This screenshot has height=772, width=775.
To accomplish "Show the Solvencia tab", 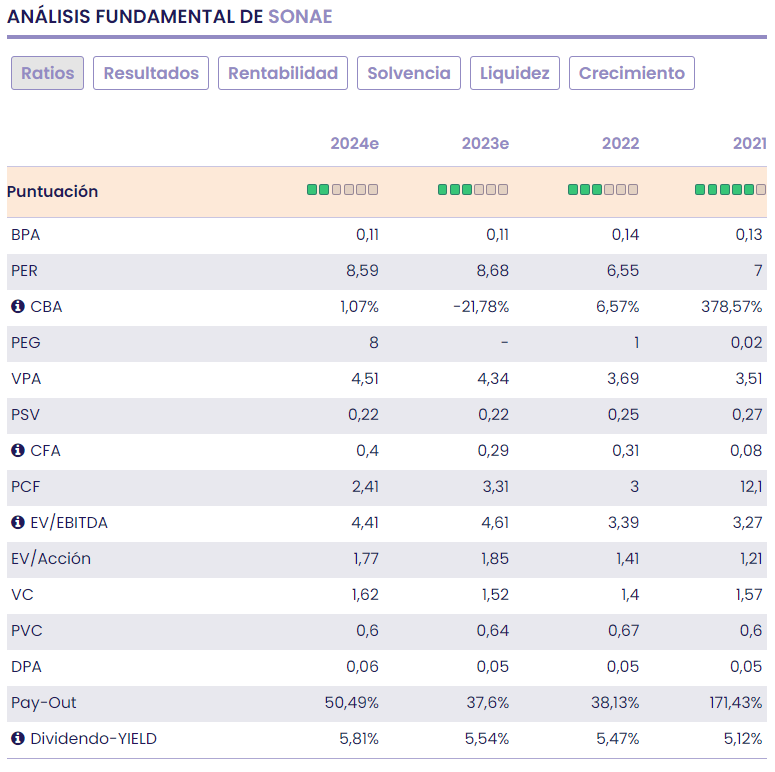I will pos(409,73).
